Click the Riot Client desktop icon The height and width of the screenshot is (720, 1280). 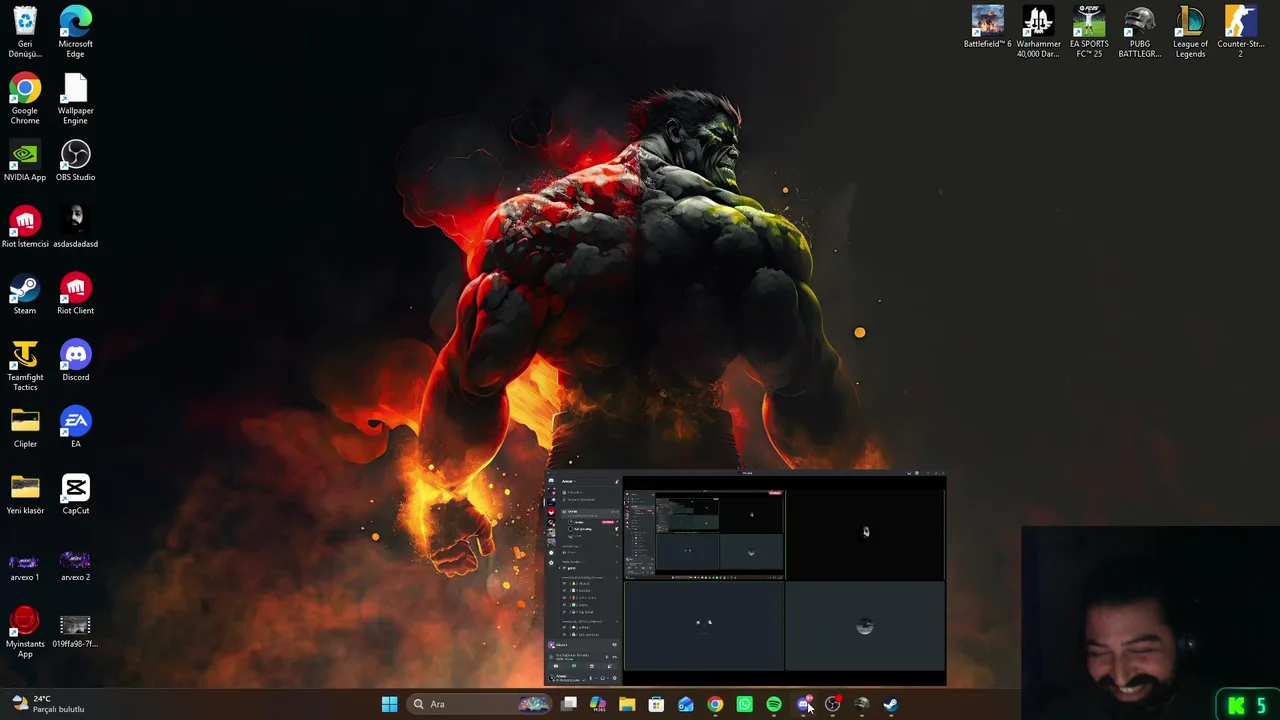pyautogui.click(x=75, y=294)
